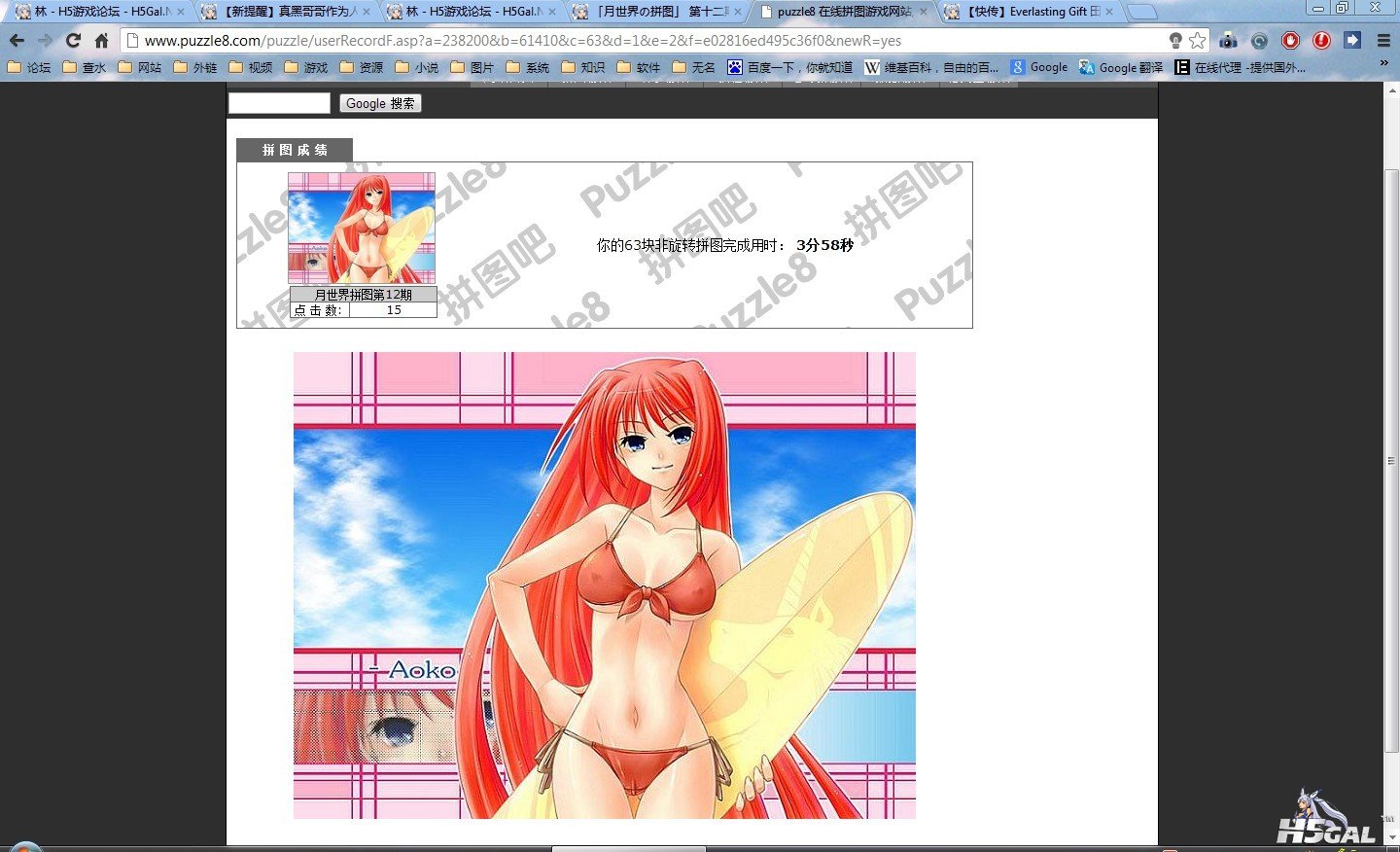Go back to the previous page

[17, 41]
